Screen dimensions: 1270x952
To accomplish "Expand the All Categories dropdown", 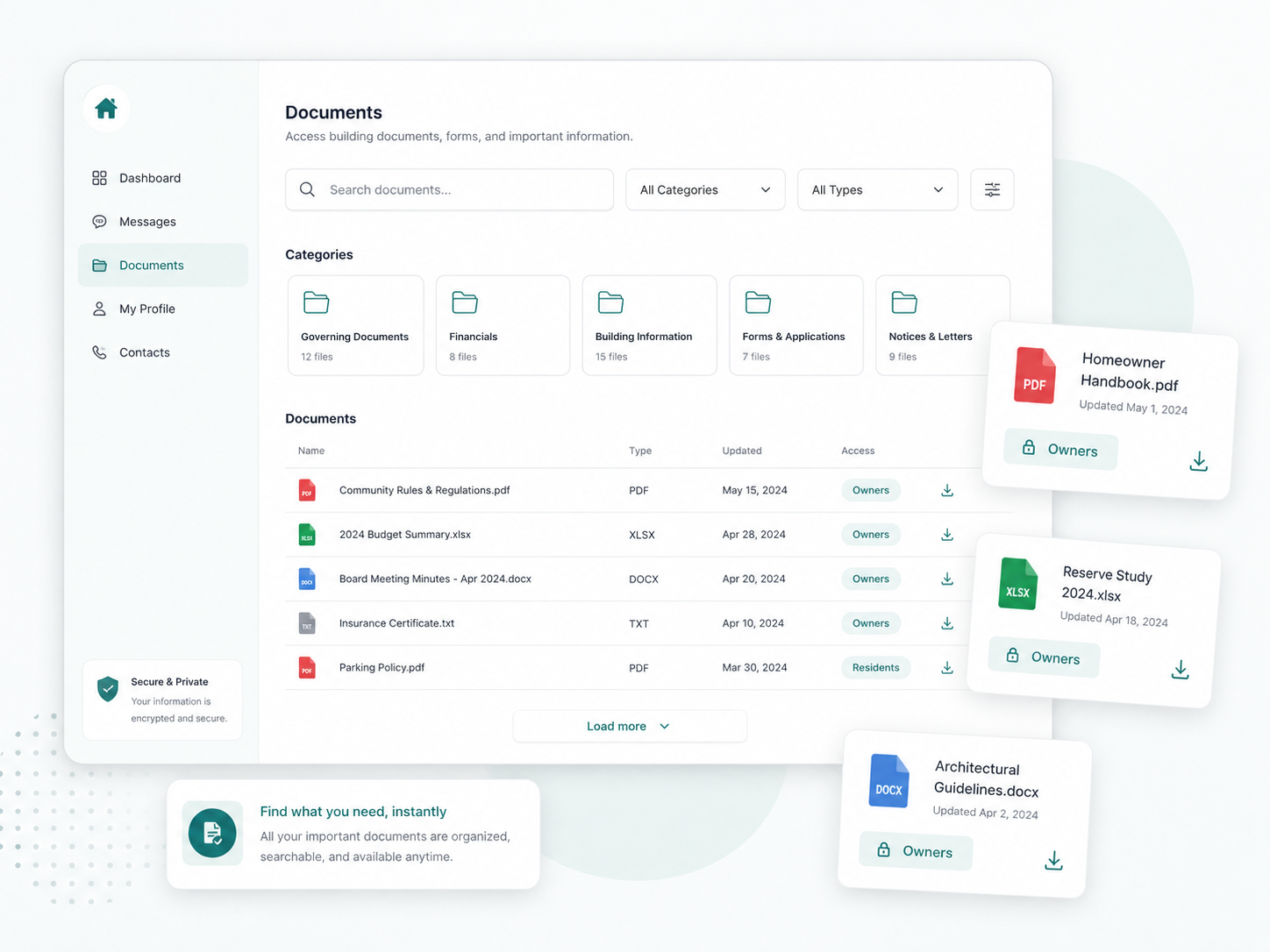I will click(x=705, y=189).
